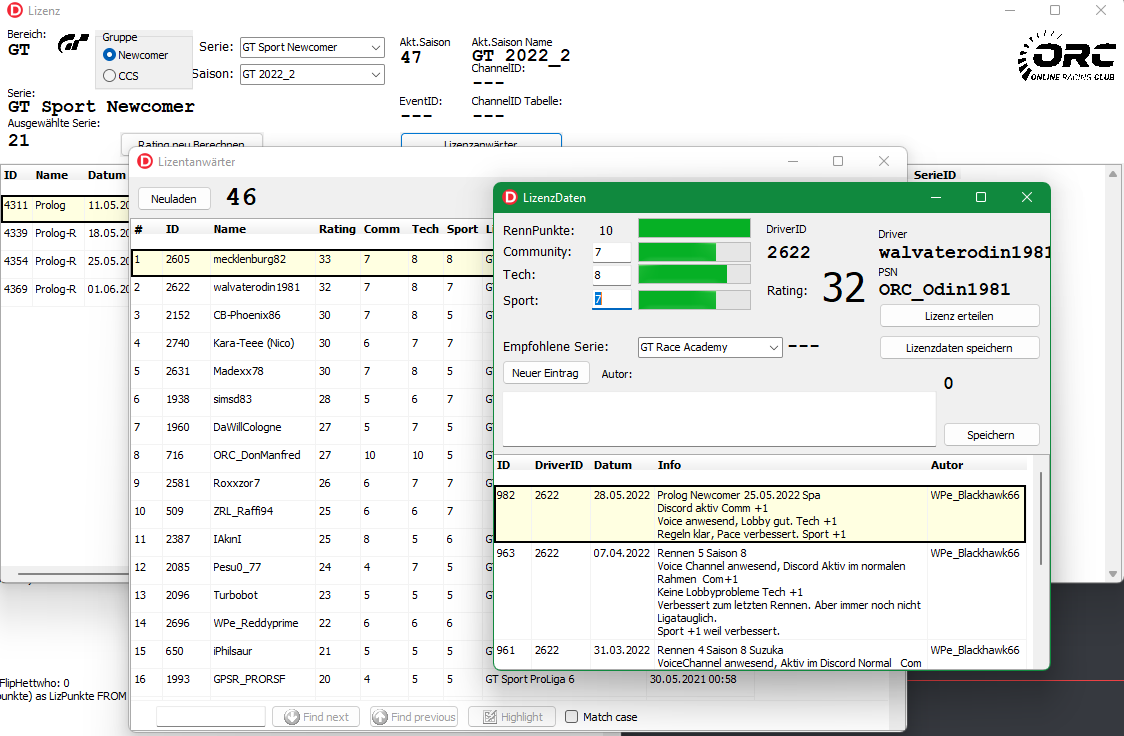The width and height of the screenshot is (1124, 736).
Task: Click the Neuladen button
Action: point(174,198)
